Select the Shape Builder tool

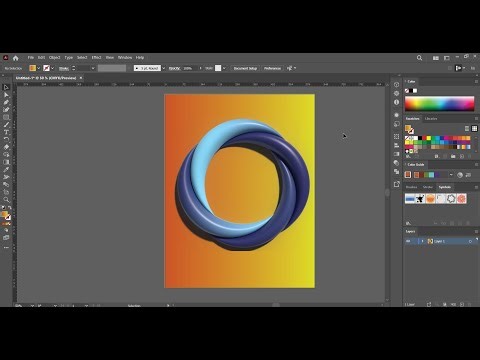6,155
